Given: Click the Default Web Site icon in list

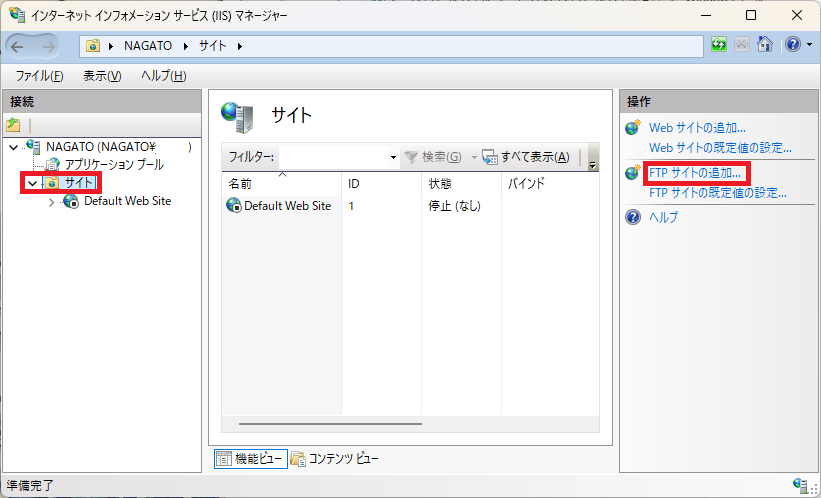Looking at the screenshot, I should (x=234, y=205).
